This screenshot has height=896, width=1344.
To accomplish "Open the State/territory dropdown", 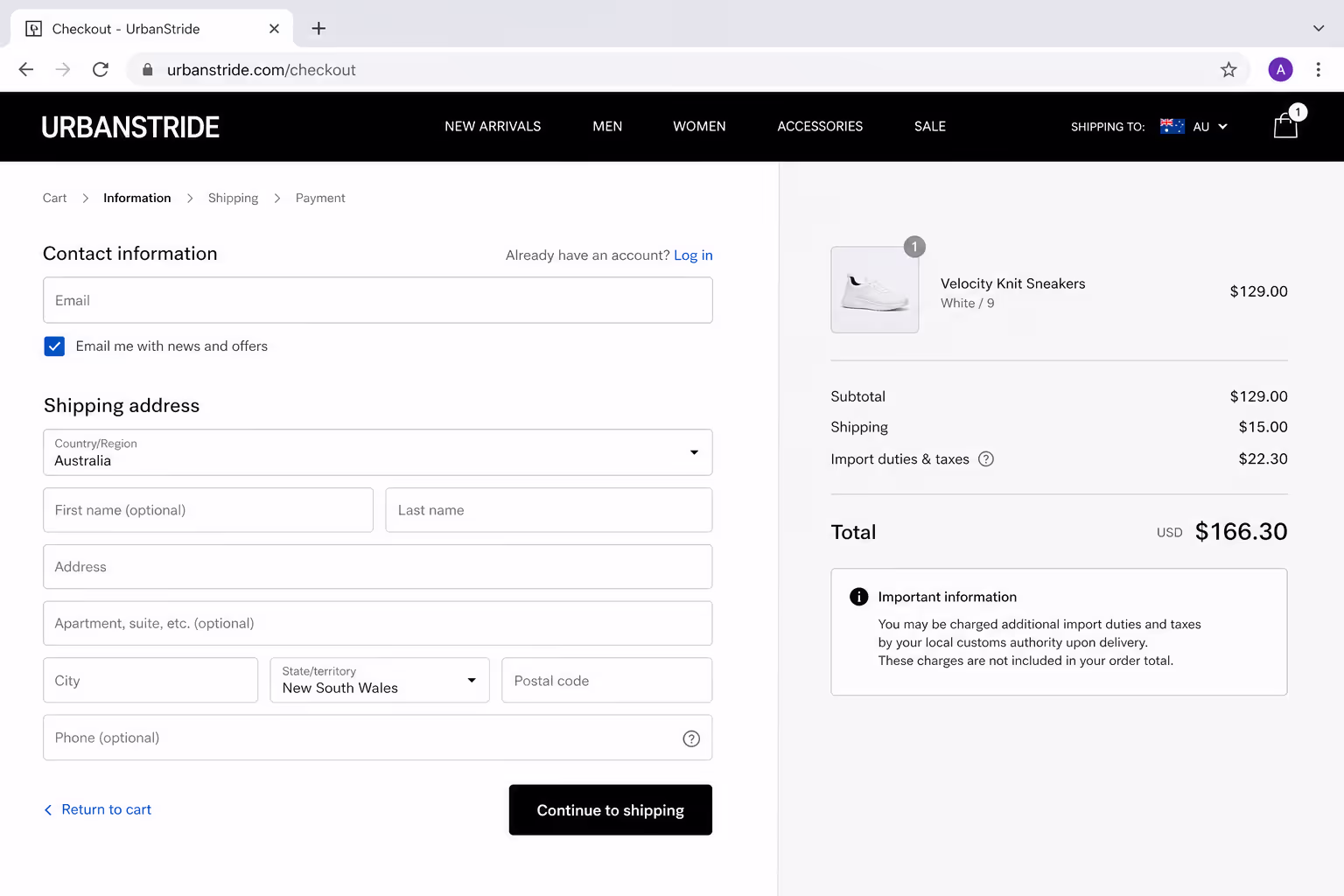I will [x=380, y=680].
